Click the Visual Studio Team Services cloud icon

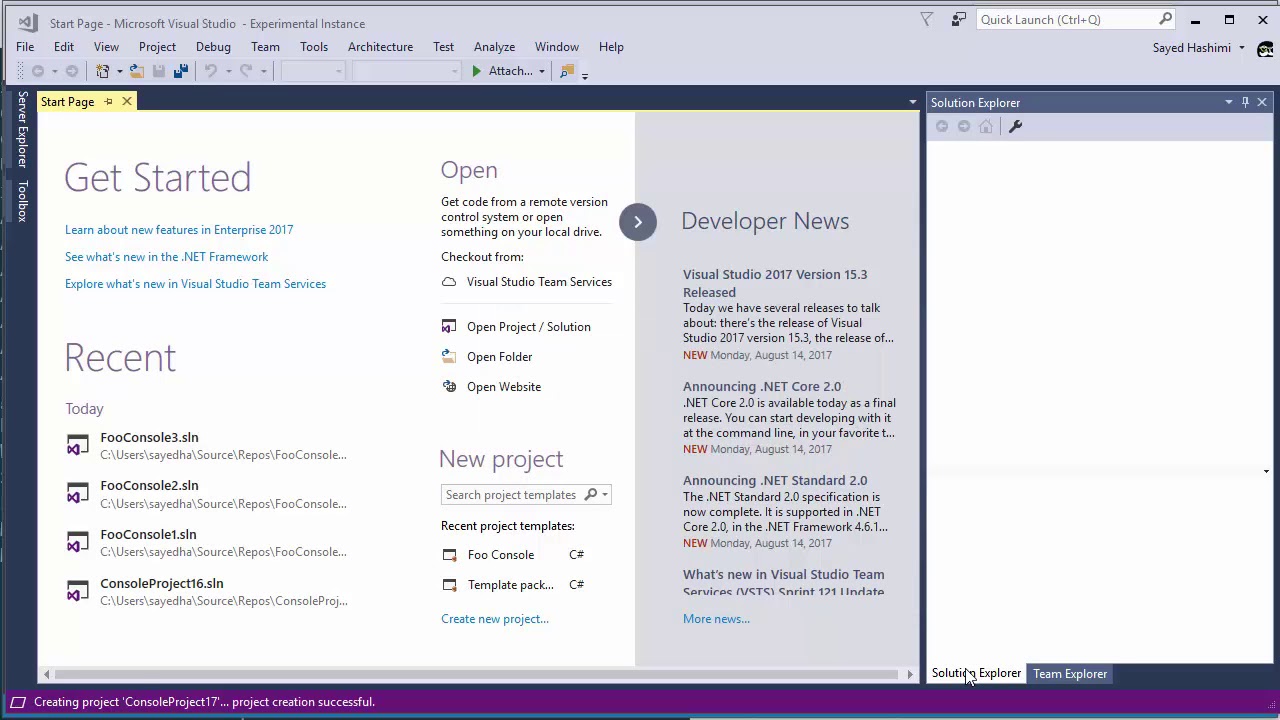pos(449,282)
